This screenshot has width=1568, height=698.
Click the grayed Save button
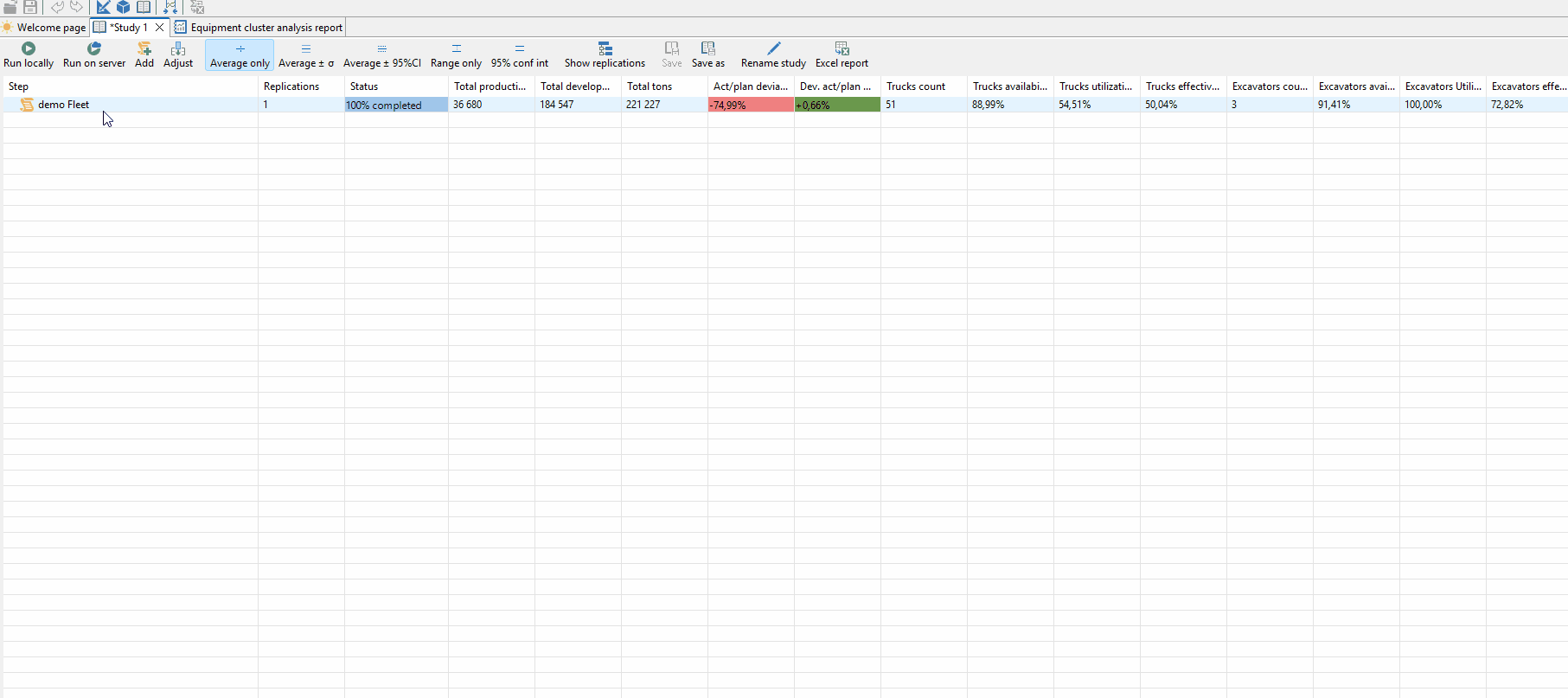672,55
